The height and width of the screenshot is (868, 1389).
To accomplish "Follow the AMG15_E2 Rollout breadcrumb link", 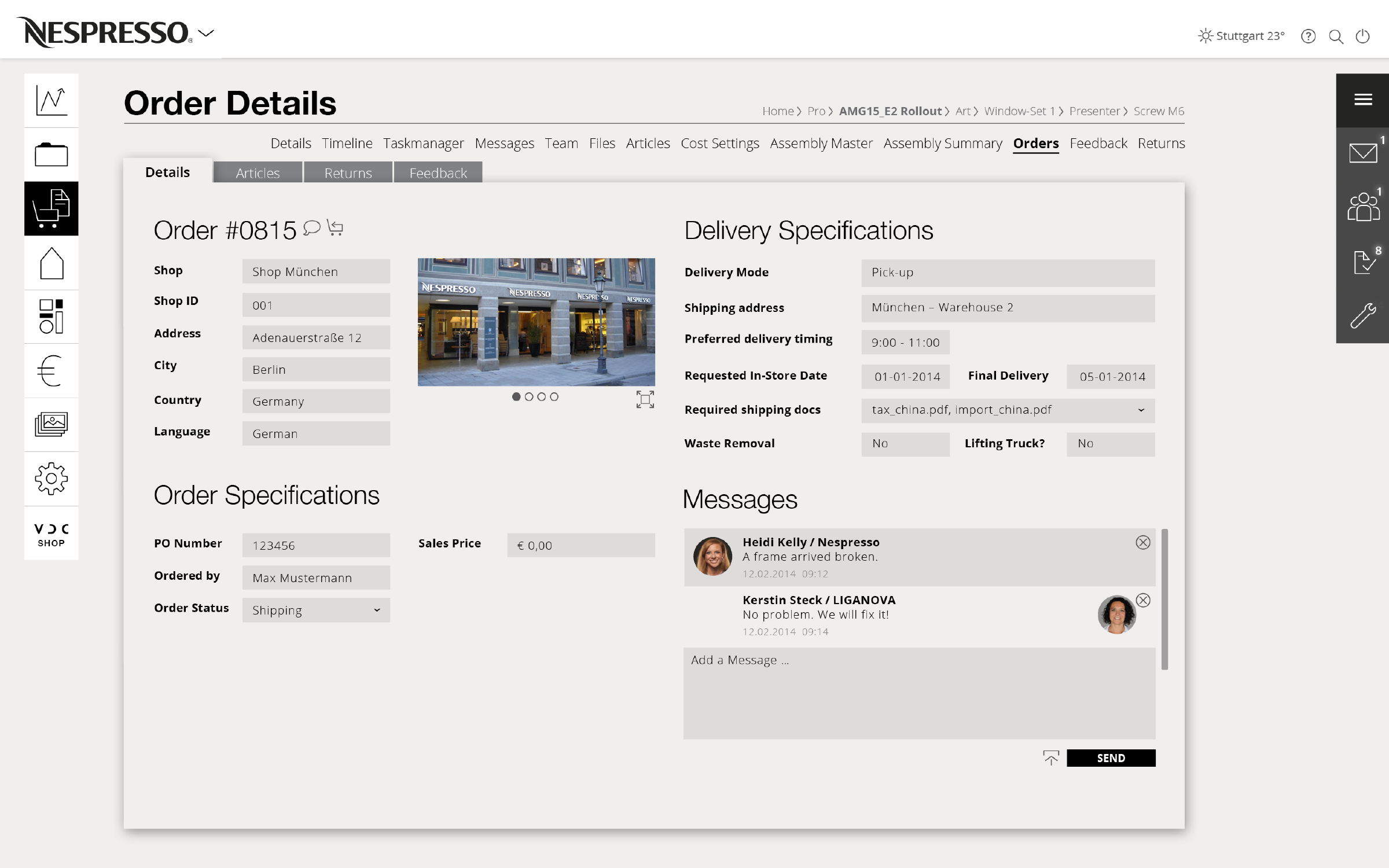I will coord(890,111).
